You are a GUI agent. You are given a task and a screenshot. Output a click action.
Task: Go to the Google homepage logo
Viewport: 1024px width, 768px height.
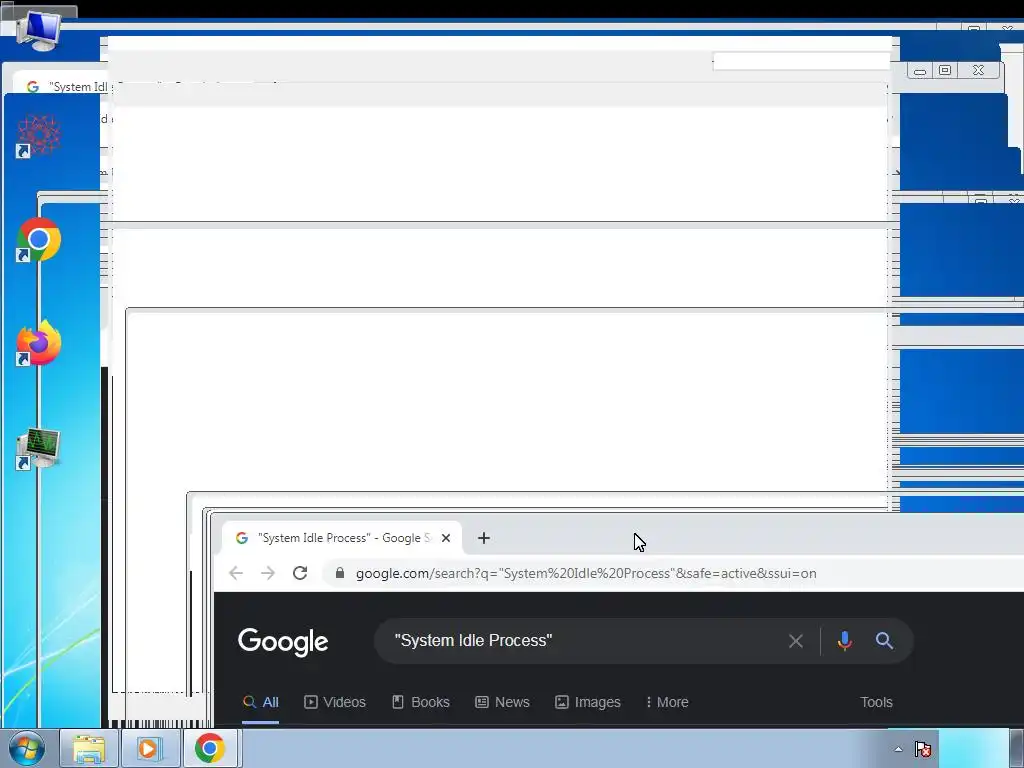point(283,642)
